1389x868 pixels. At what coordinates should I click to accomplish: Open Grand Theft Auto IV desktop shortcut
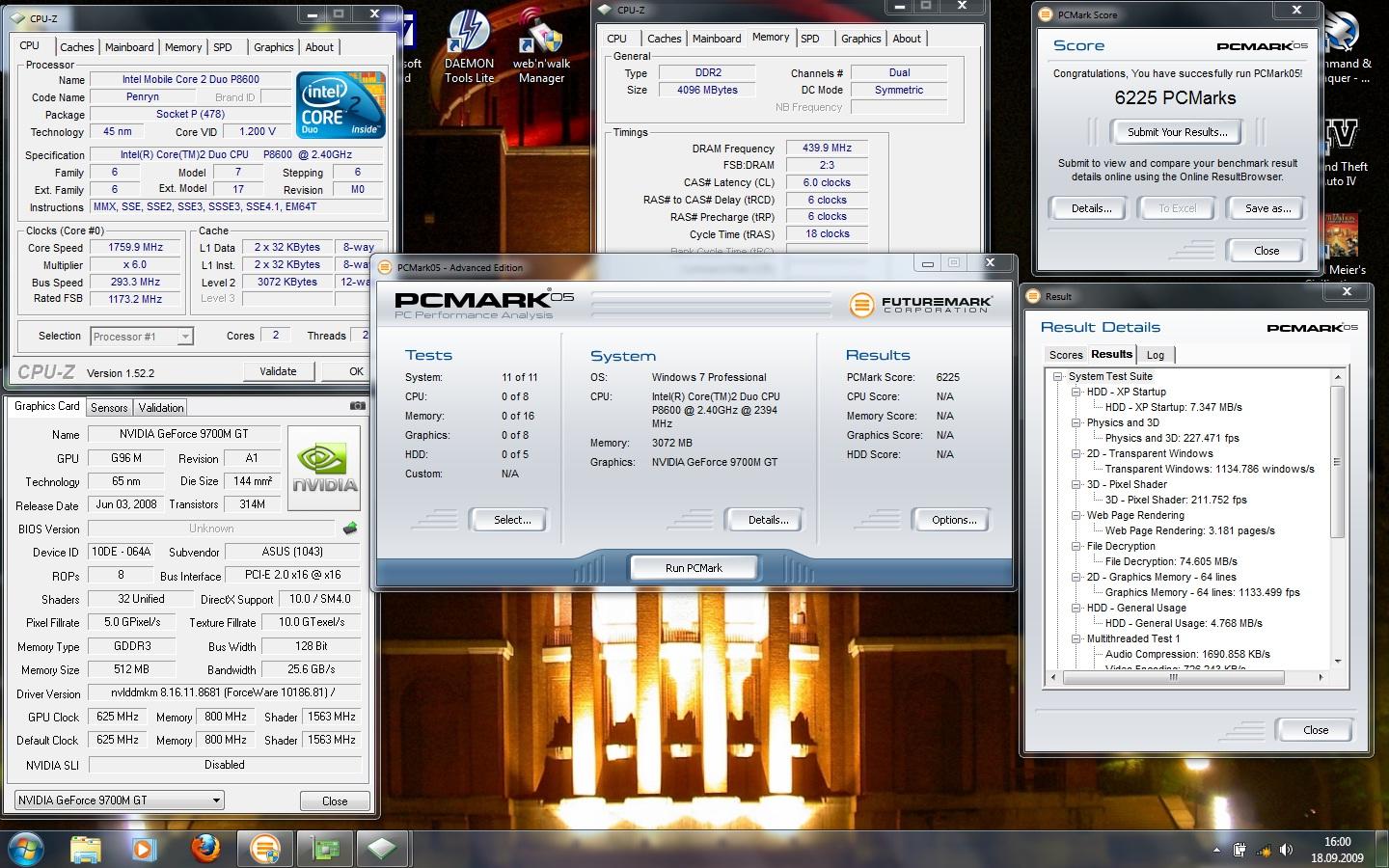coord(1346,154)
